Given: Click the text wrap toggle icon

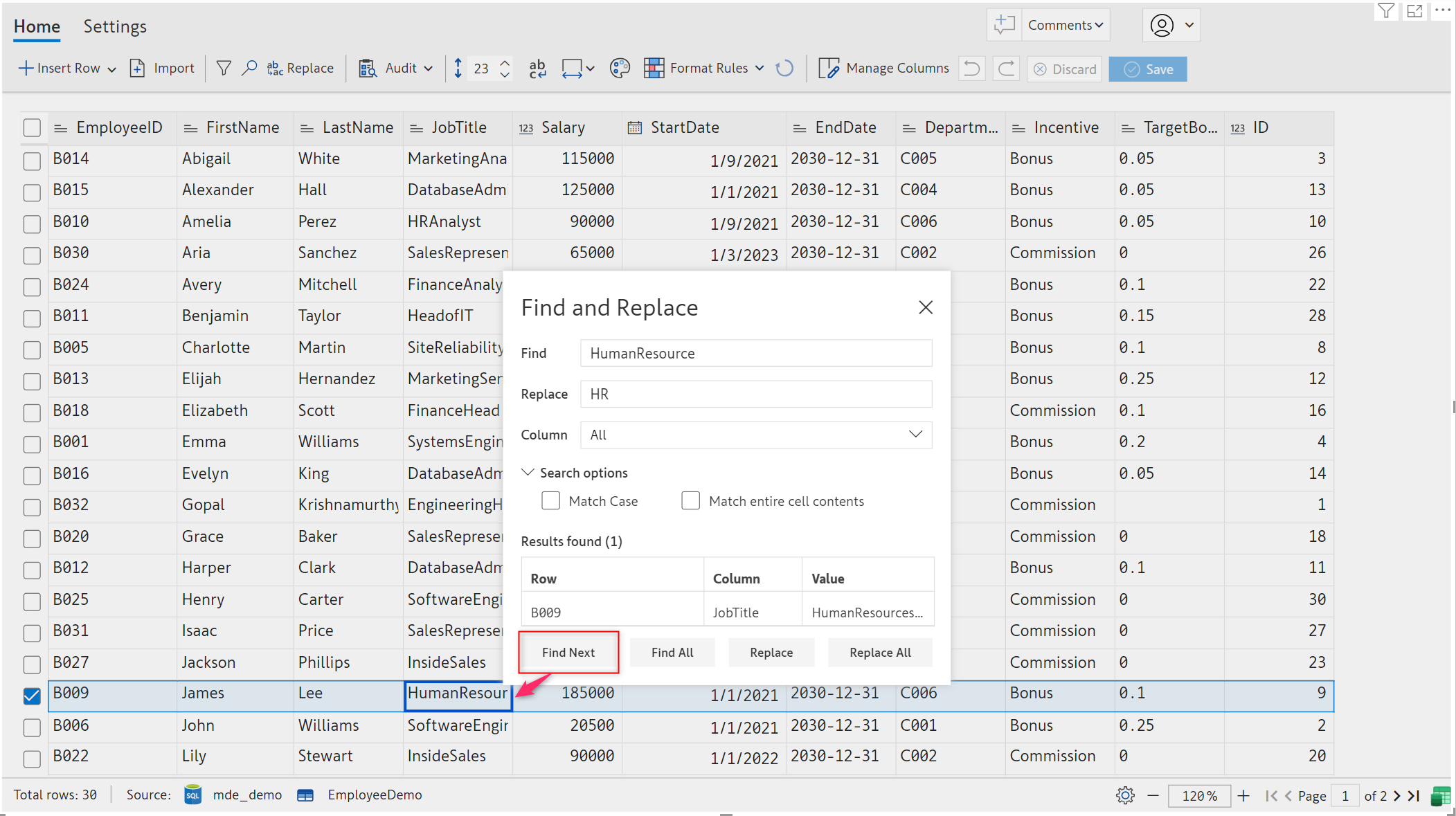Looking at the screenshot, I should point(537,68).
